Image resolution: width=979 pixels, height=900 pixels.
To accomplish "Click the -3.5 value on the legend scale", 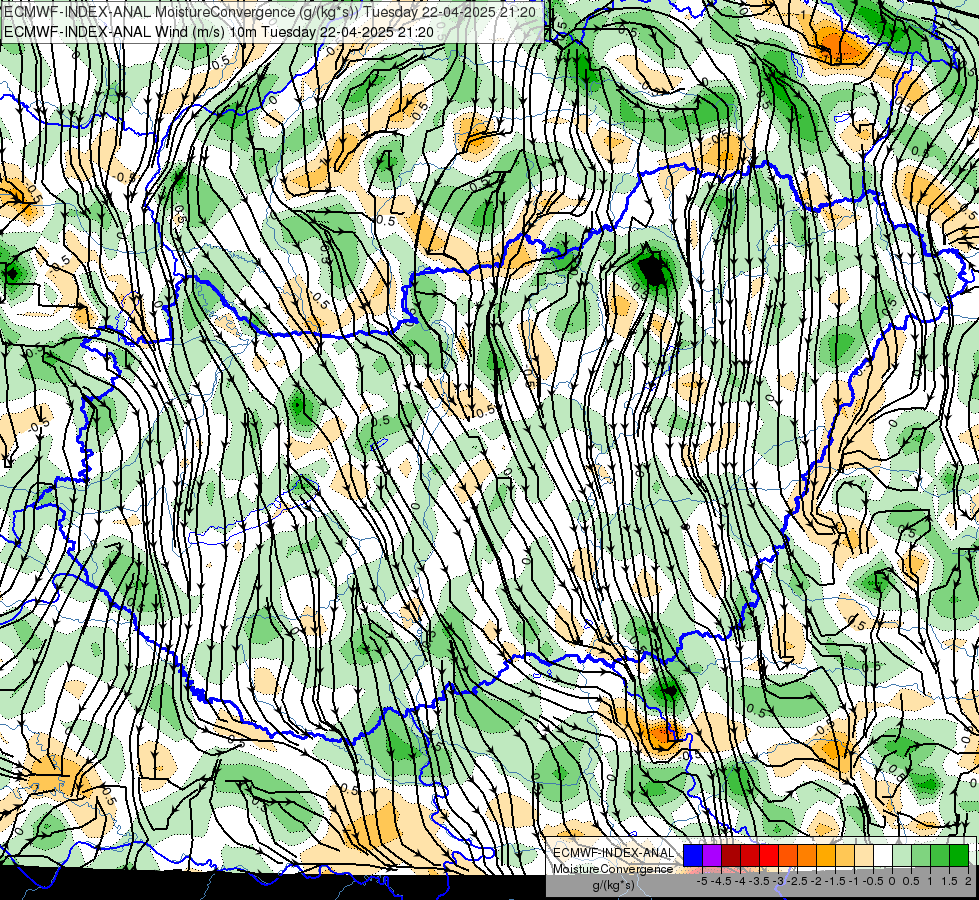I will [760, 881].
